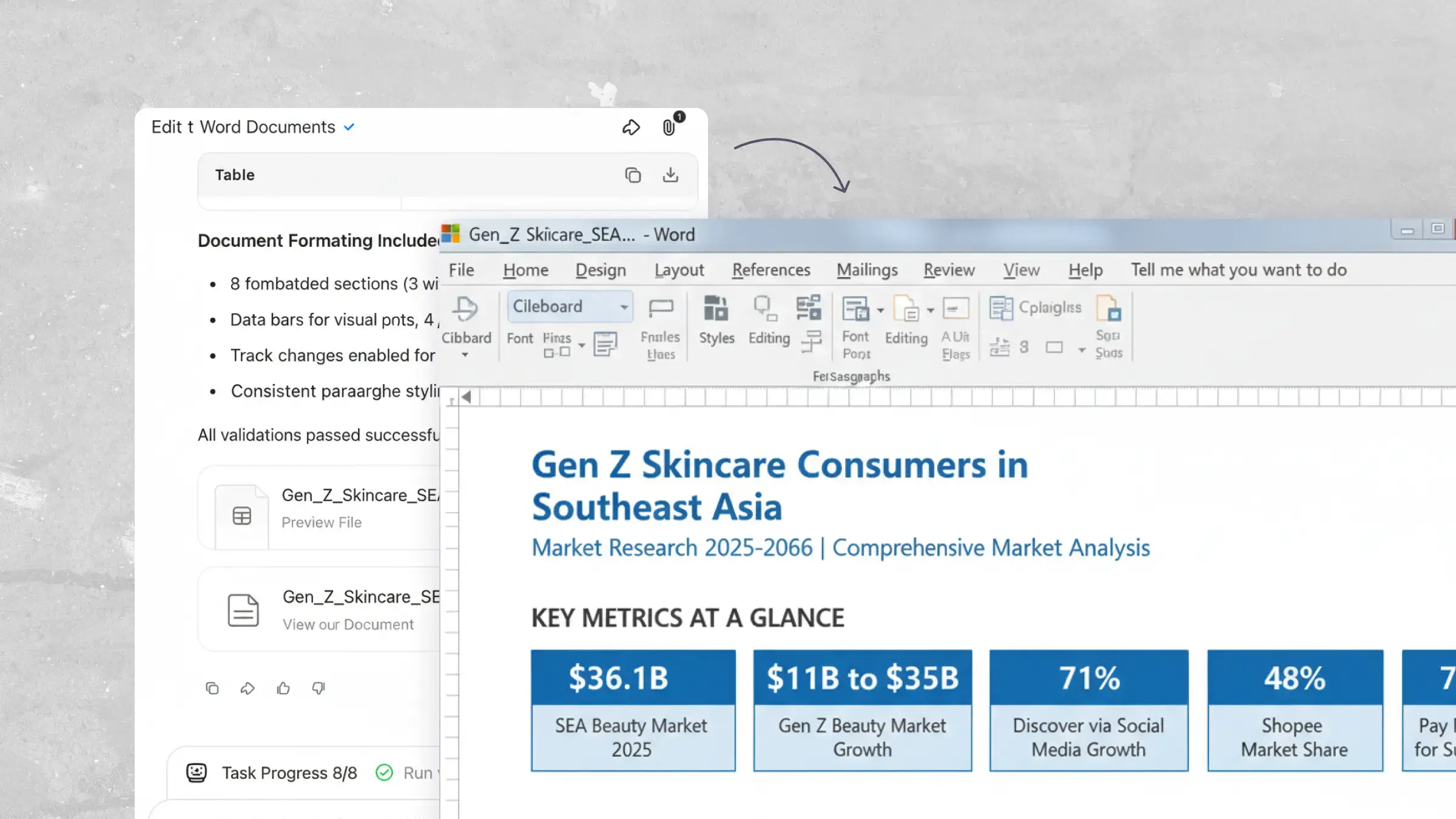Click the paragraph alignment icon beside Fiɲʒs
1456x819 pixels.
(605, 344)
